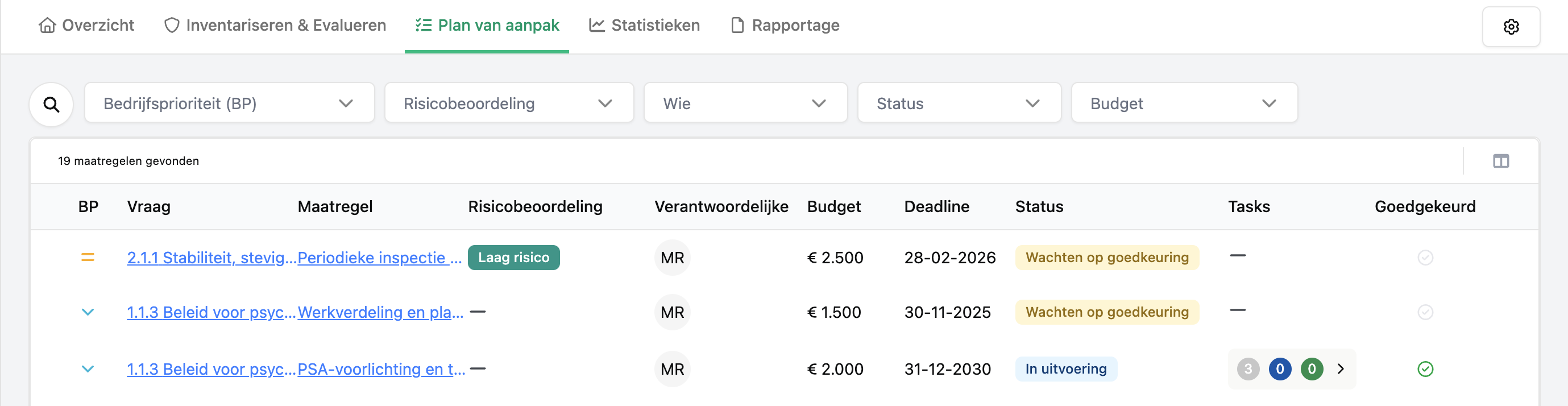This screenshot has height=406, width=1568.
Task: Open the column layout icon
Action: (1500, 161)
